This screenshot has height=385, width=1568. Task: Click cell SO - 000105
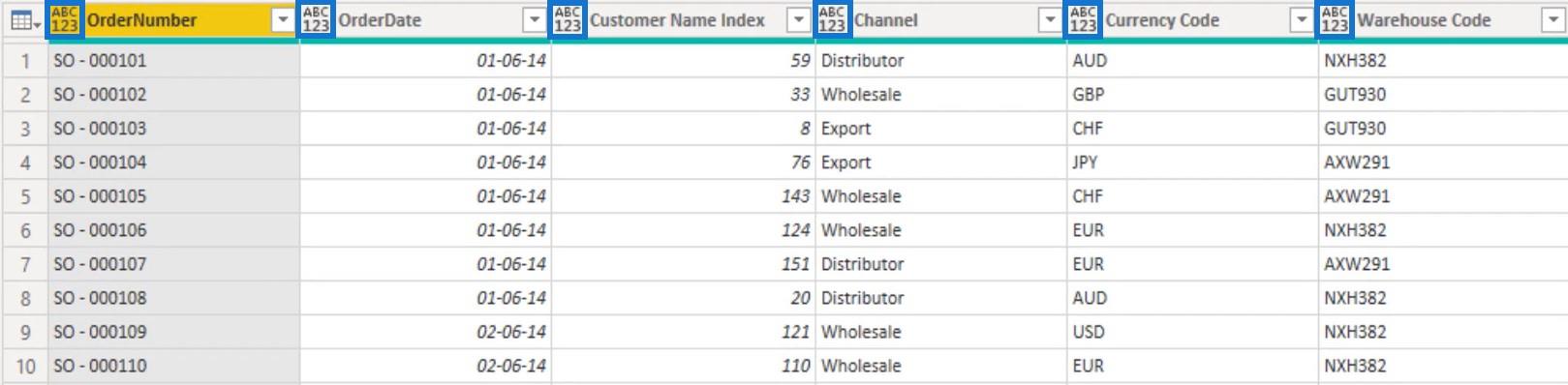[x=174, y=195]
